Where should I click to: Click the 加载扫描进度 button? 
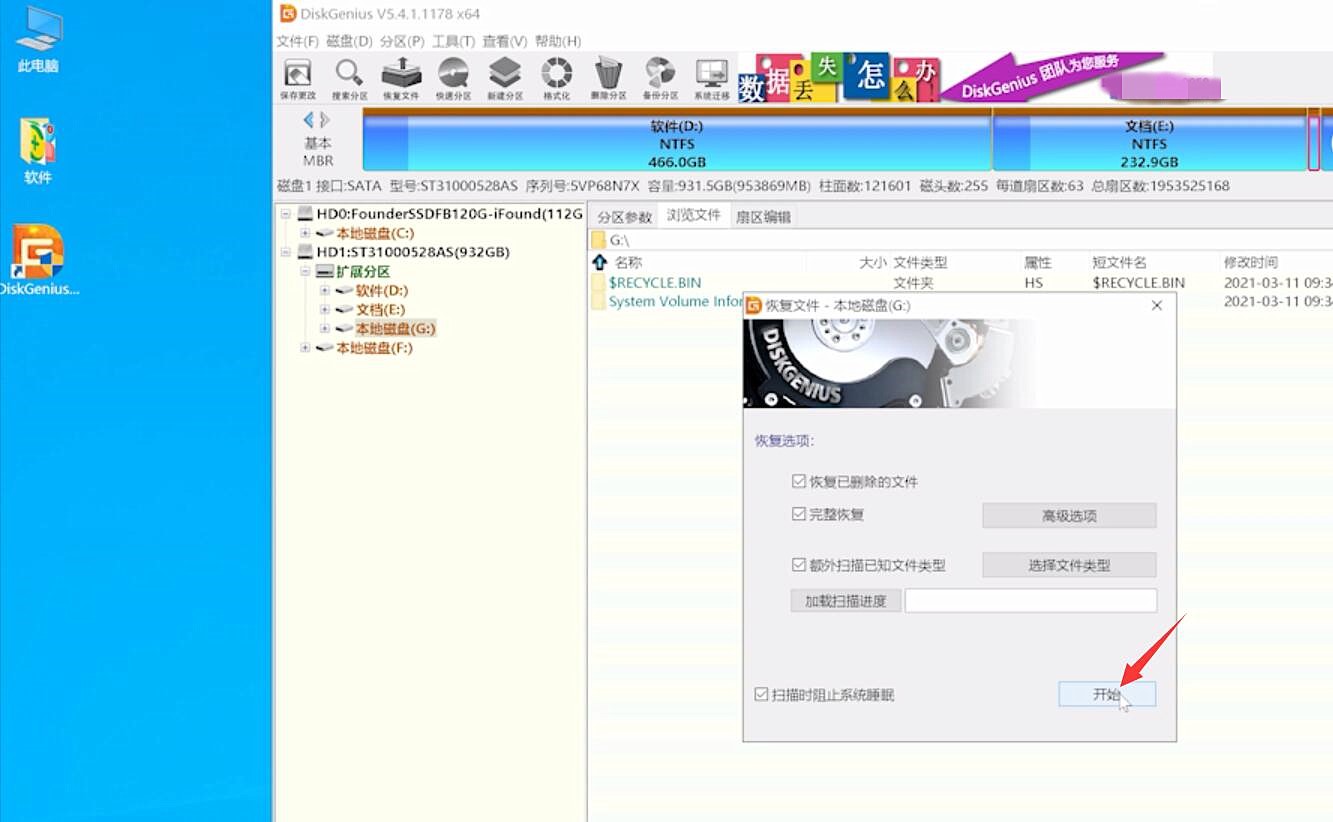[846, 601]
